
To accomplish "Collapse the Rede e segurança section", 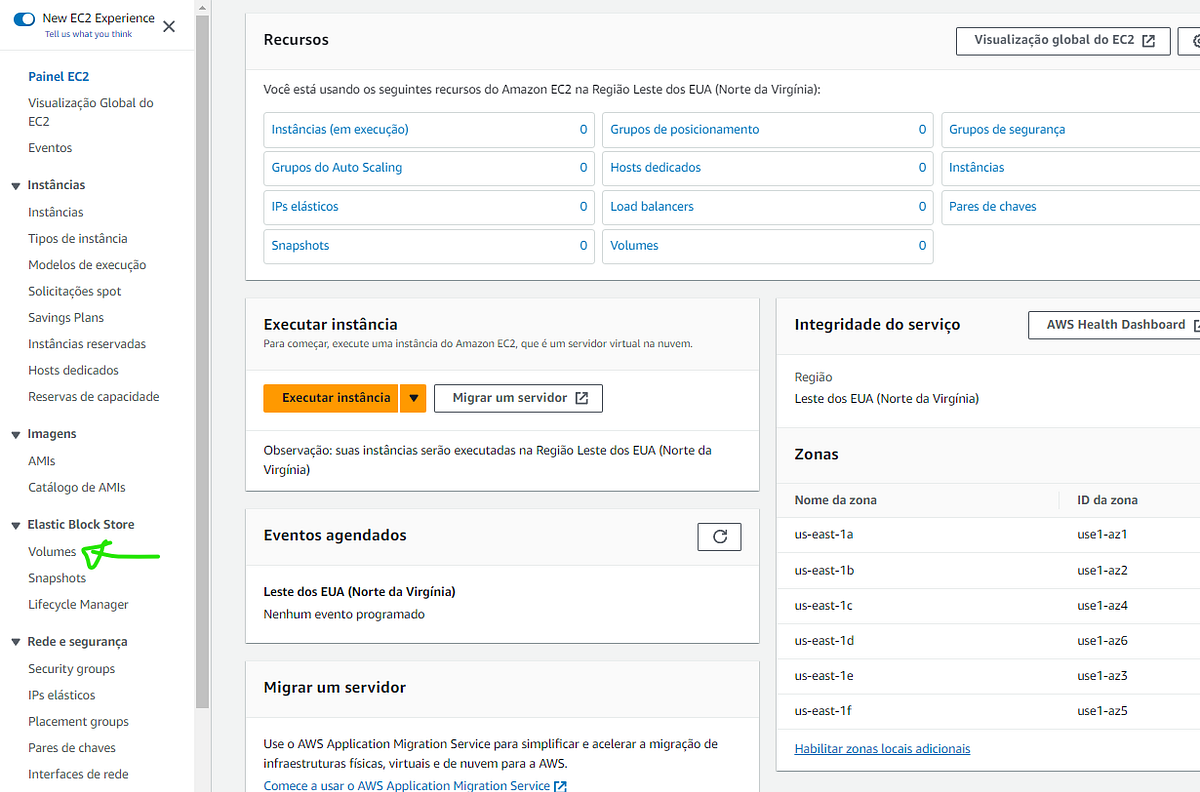I will point(14,641).
